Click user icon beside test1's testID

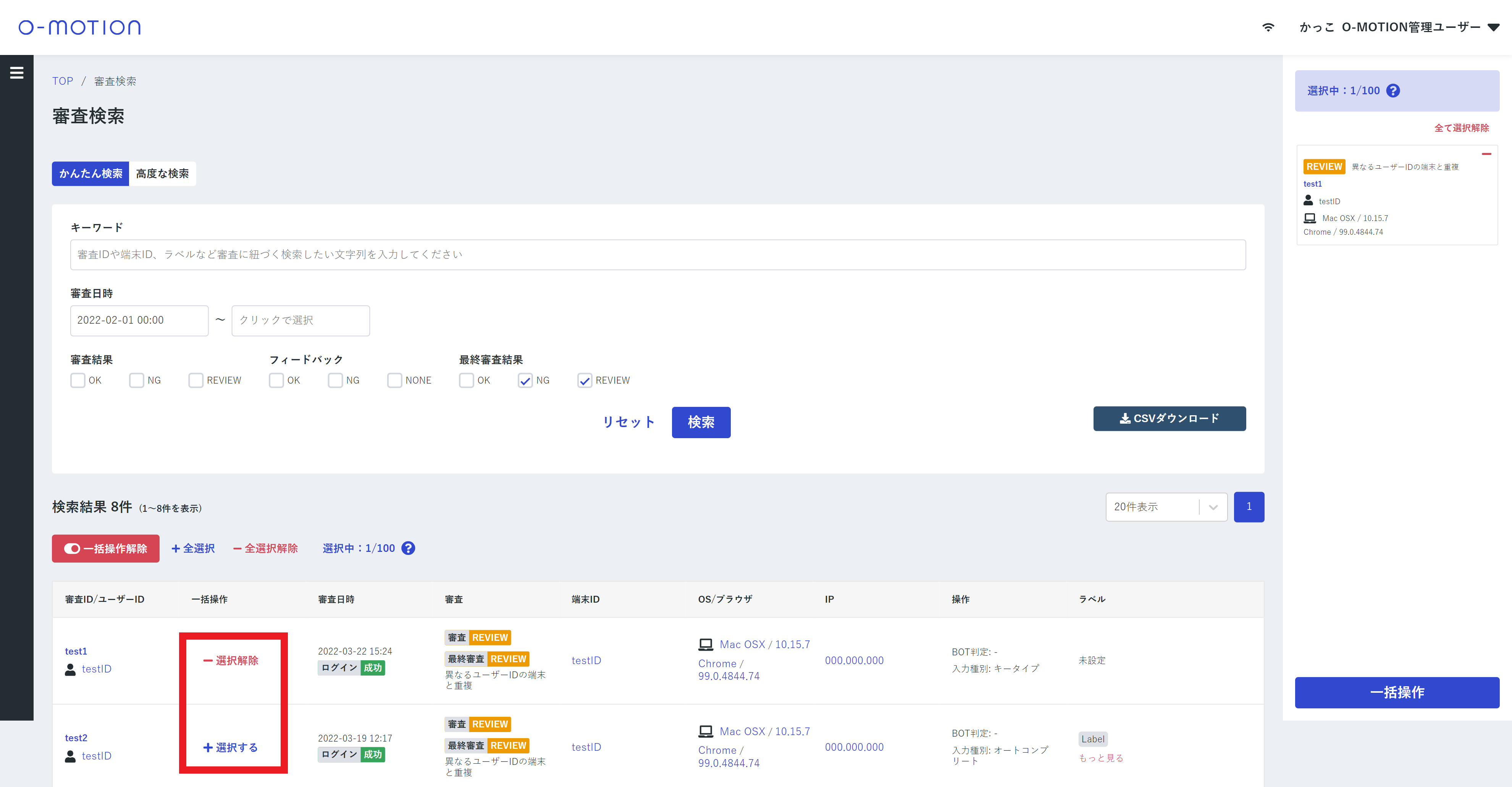pos(70,669)
